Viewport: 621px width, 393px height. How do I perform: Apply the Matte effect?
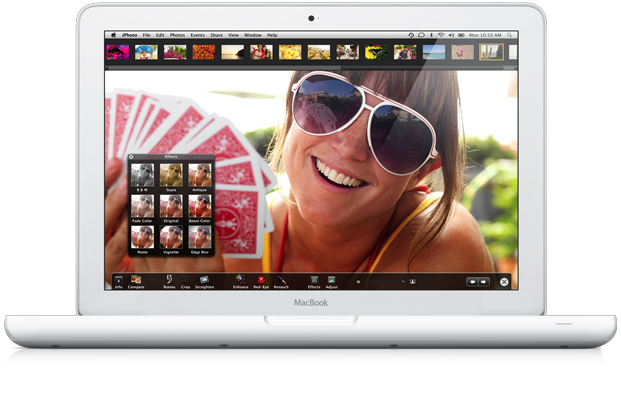143,240
